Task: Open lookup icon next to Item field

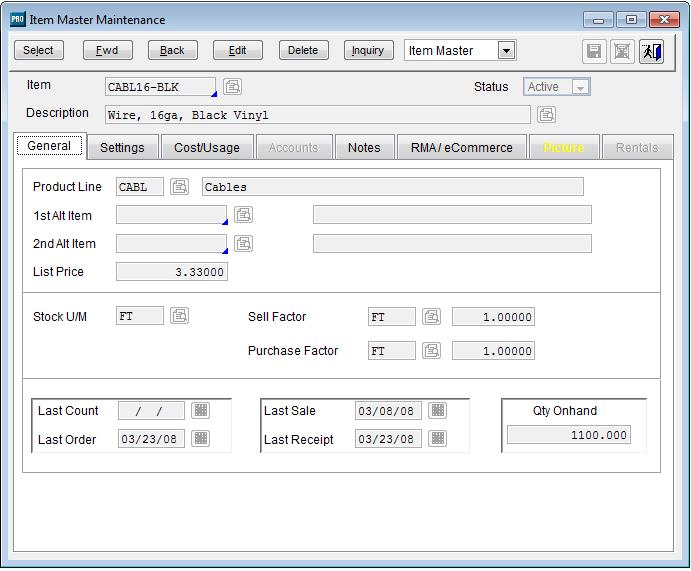Action: point(232,86)
